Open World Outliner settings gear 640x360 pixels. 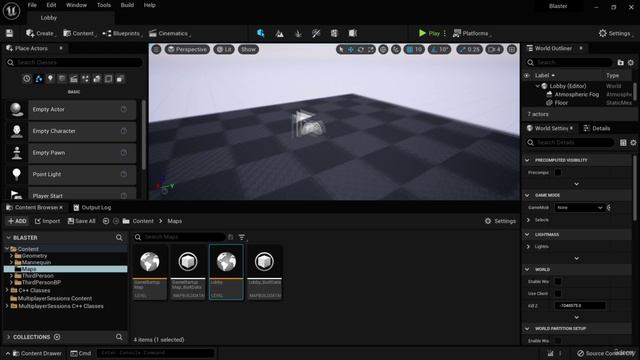(x=631, y=62)
